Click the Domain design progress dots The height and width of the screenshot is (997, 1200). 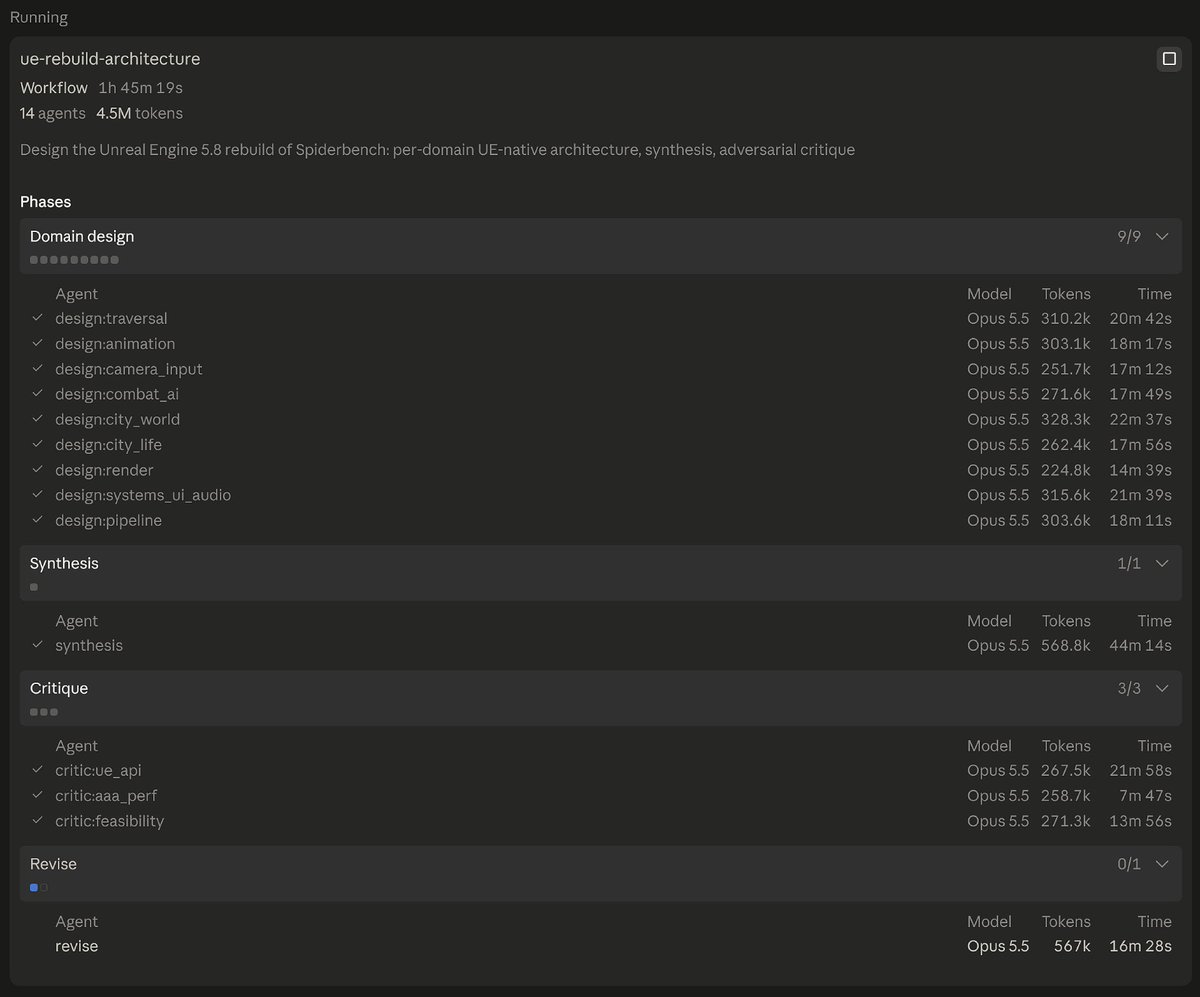pyautogui.click(x=74, y=260)
